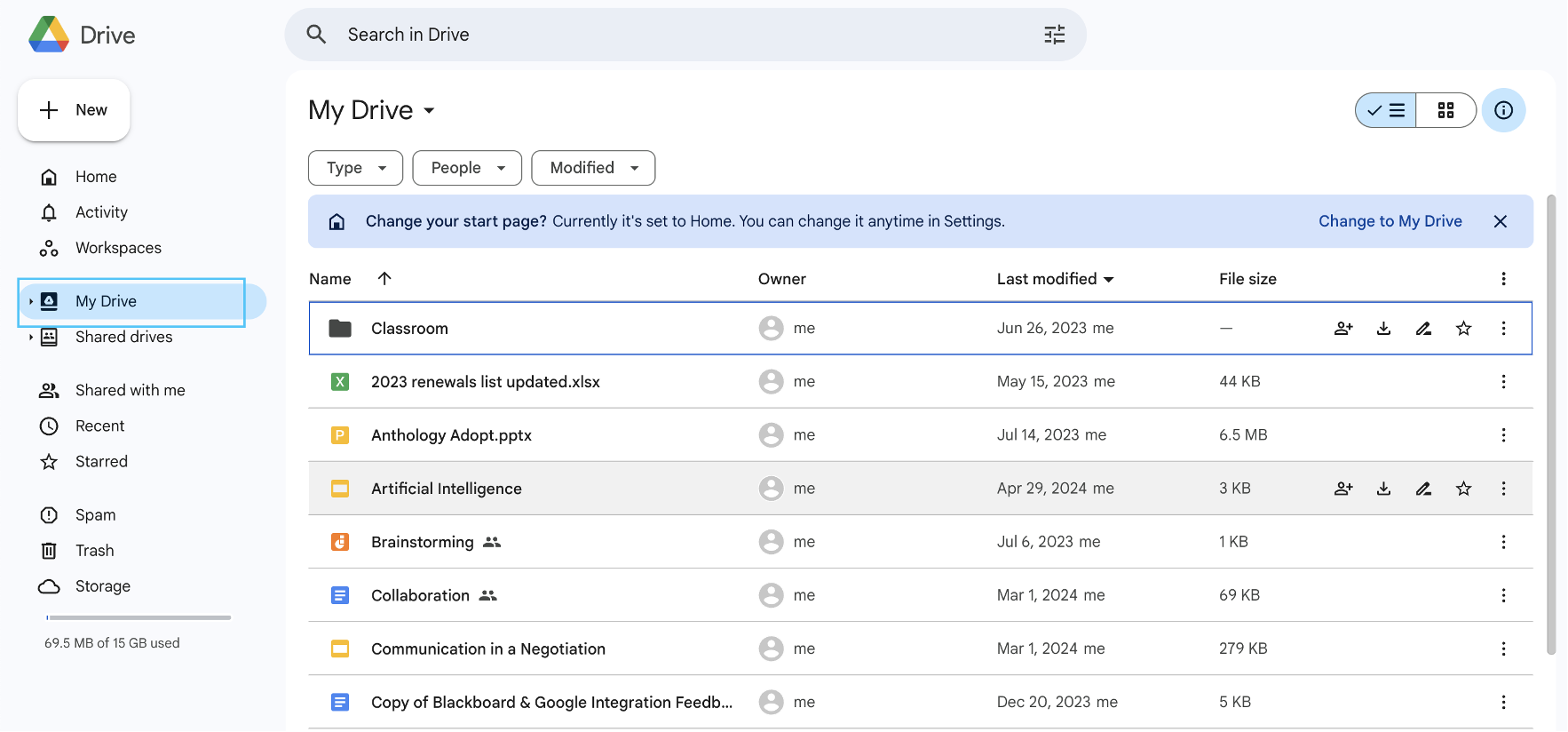Click the advanced search filter options icon
Image resolution: width=1568 pixels, height=732 pixels.
(x=1054, y=35)
